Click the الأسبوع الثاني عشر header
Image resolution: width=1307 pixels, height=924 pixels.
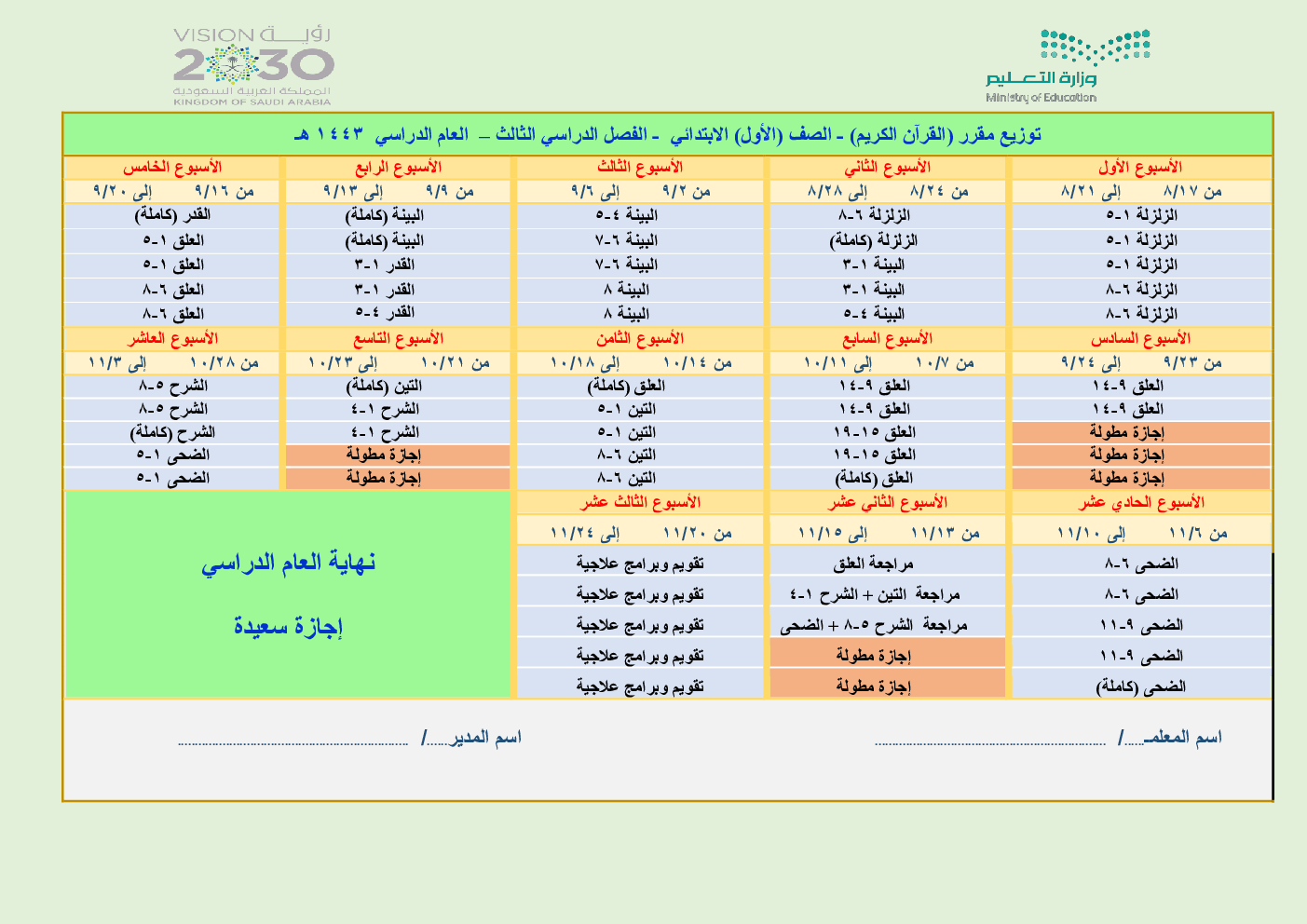pyautogui.click(x=888, y=502)
